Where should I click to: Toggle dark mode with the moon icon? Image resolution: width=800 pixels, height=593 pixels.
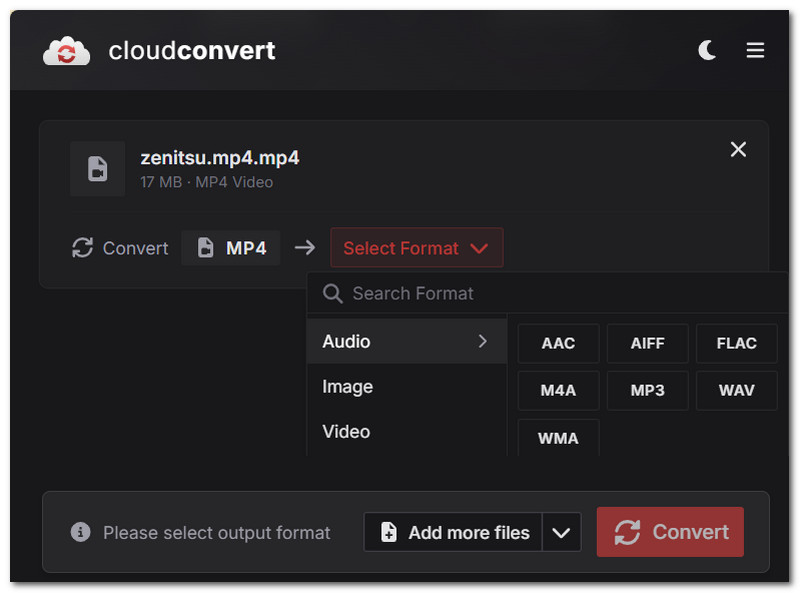coord(708,50)
